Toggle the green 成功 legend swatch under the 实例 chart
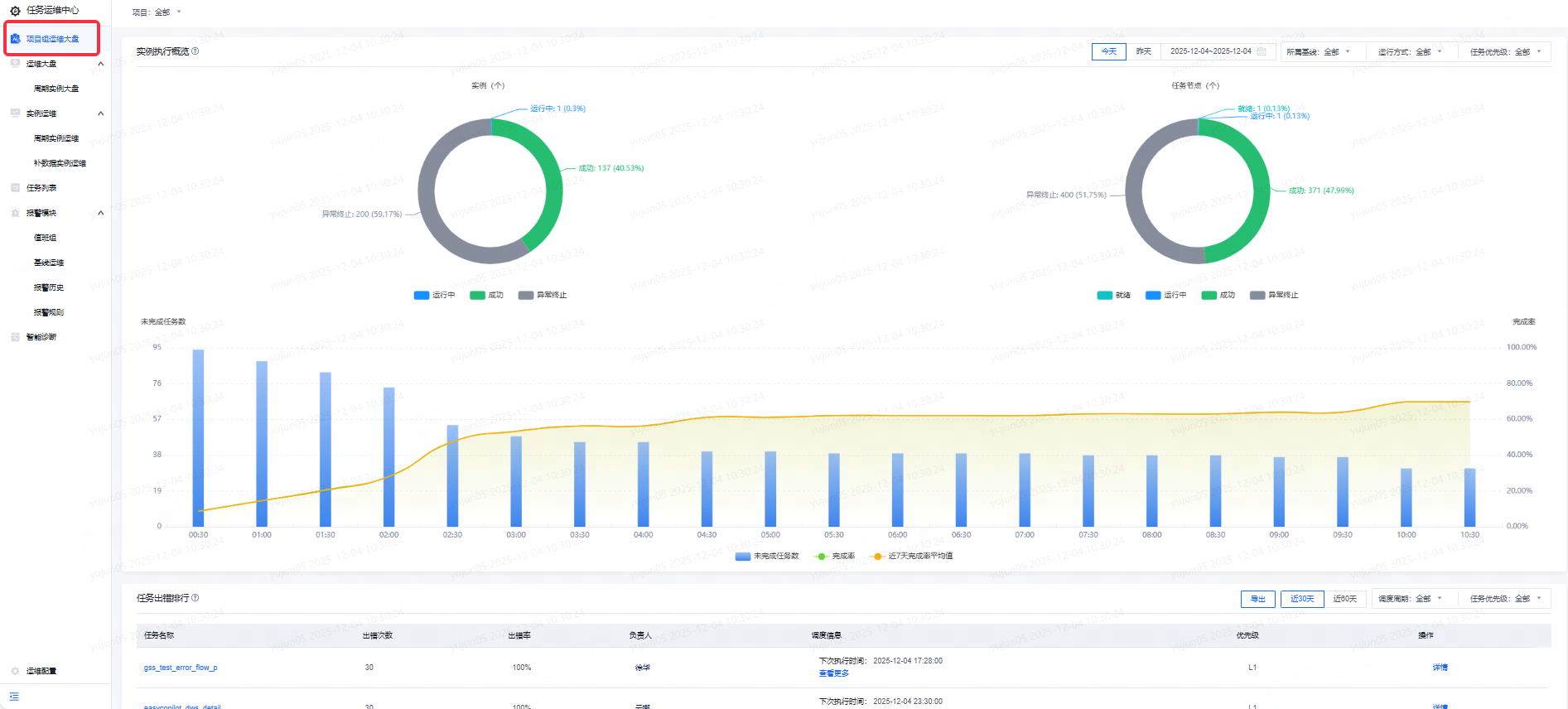 tap(477, 295)
